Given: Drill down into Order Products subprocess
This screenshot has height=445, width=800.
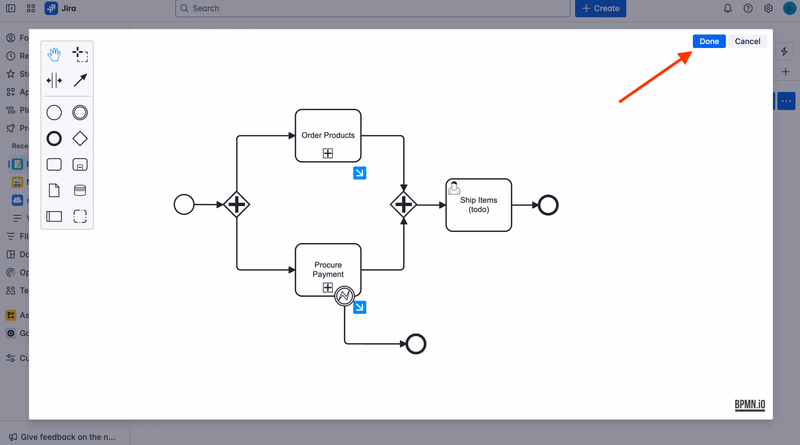Looking at the screenshot, I should [x=360, y=173].
